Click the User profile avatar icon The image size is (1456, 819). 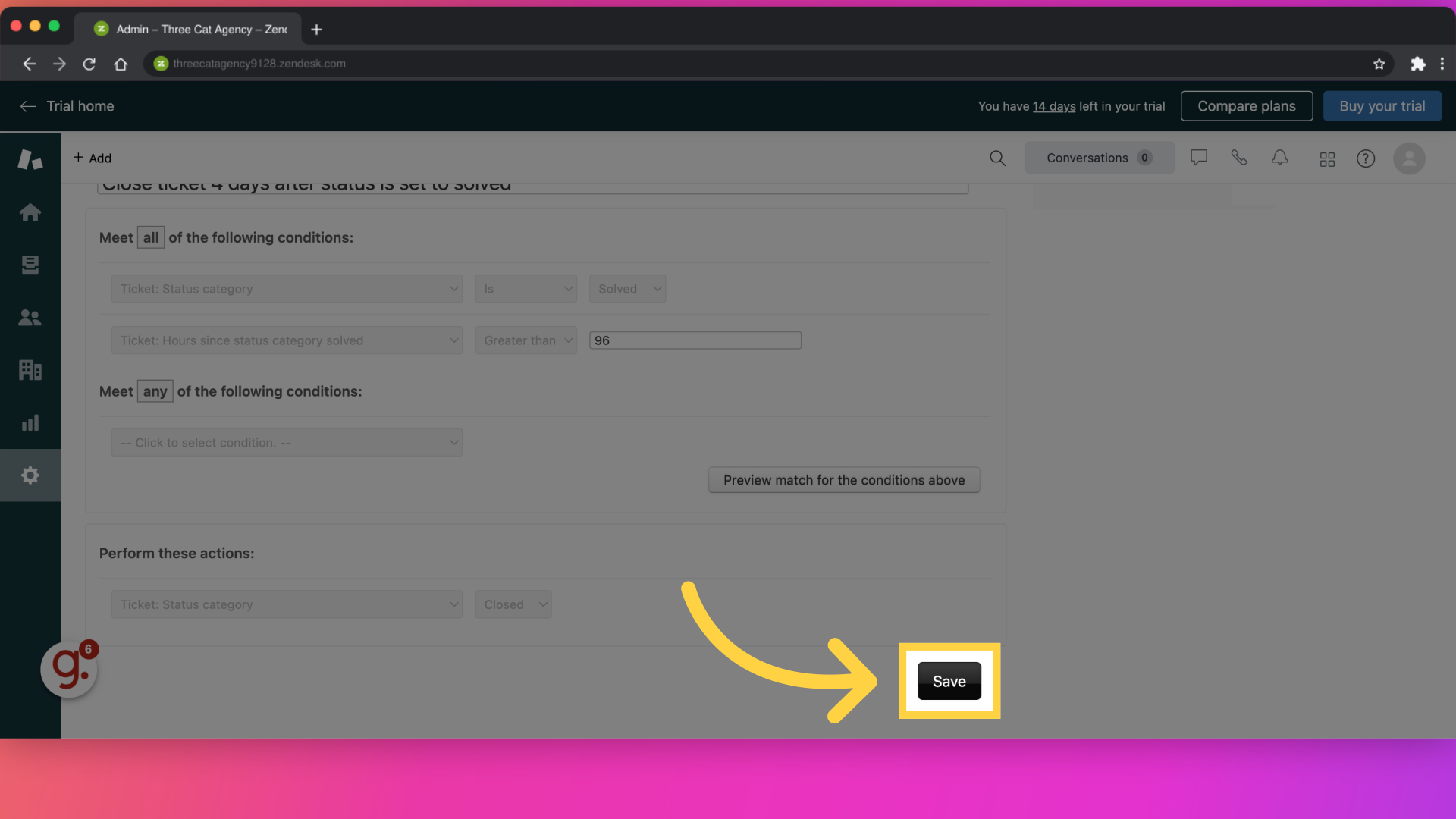[1408, 158]
